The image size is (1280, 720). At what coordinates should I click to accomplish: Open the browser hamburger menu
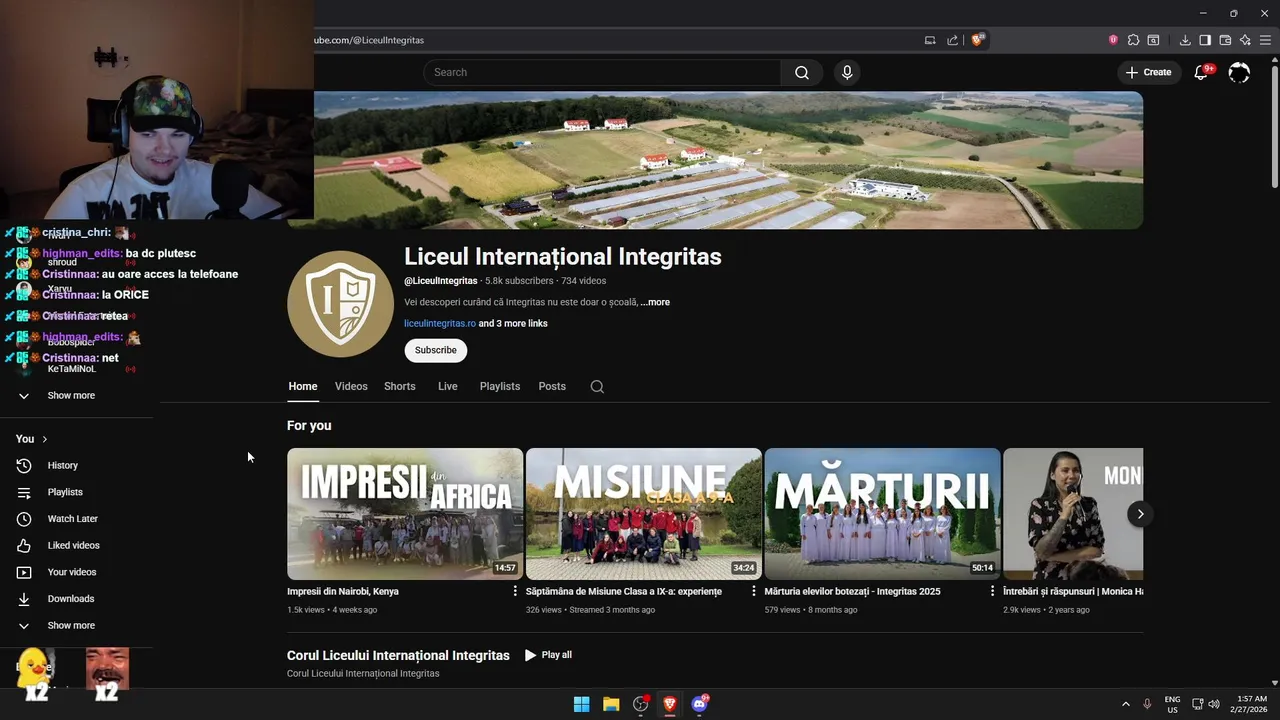pos(1265,40)
